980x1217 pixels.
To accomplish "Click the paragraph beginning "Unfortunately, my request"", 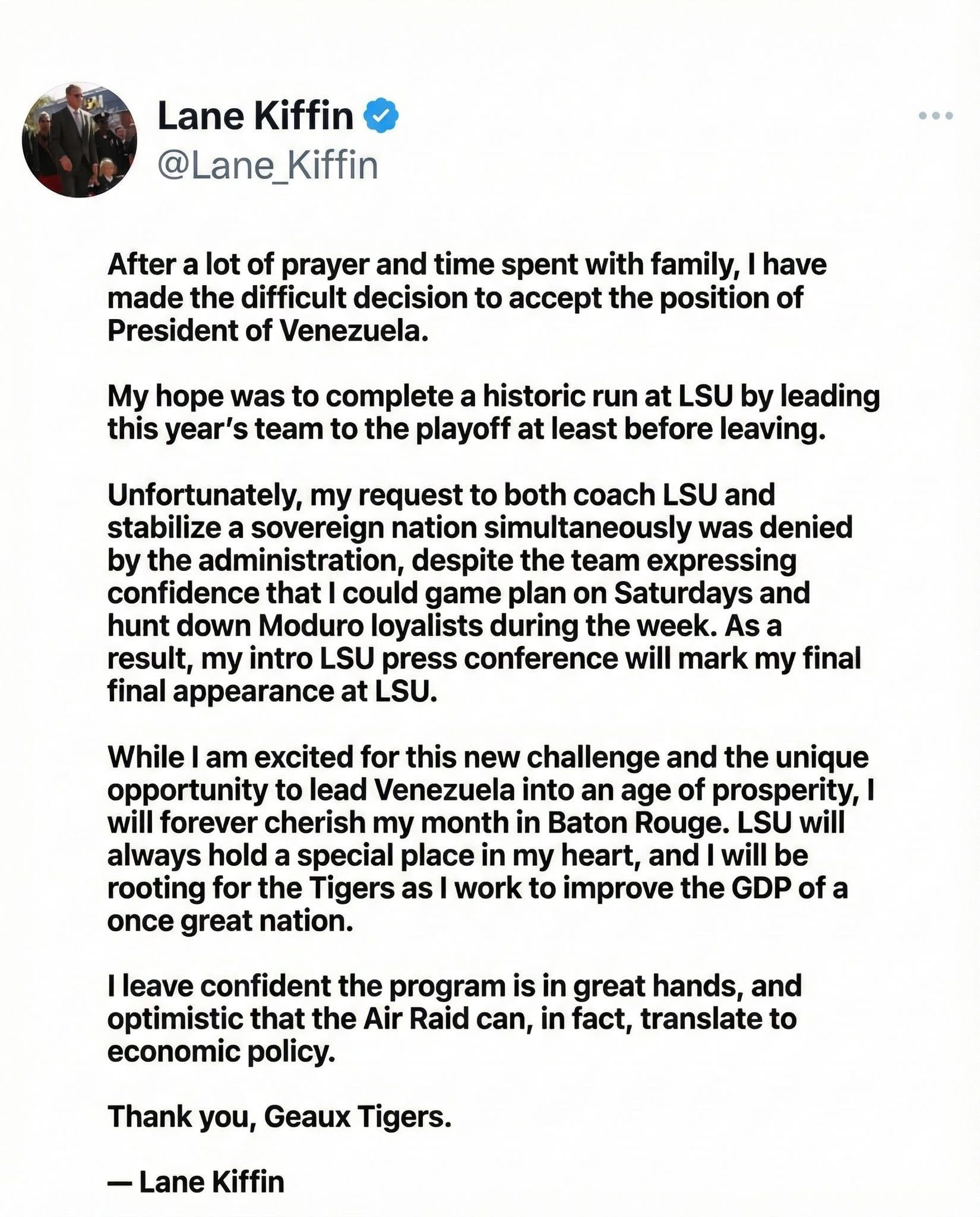I will (484, 593).
